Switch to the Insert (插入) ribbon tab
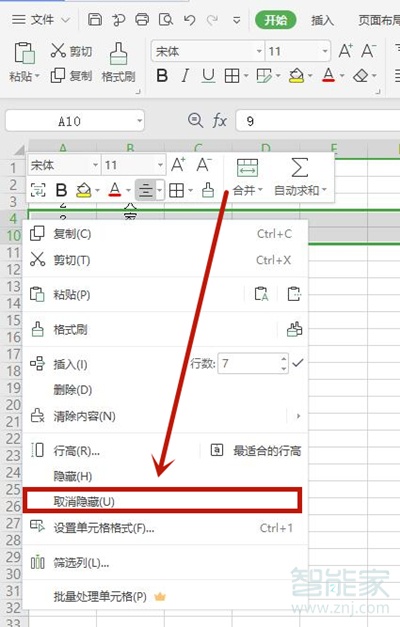The height and width of the screenshot is (627, 400). click(322, 20)
